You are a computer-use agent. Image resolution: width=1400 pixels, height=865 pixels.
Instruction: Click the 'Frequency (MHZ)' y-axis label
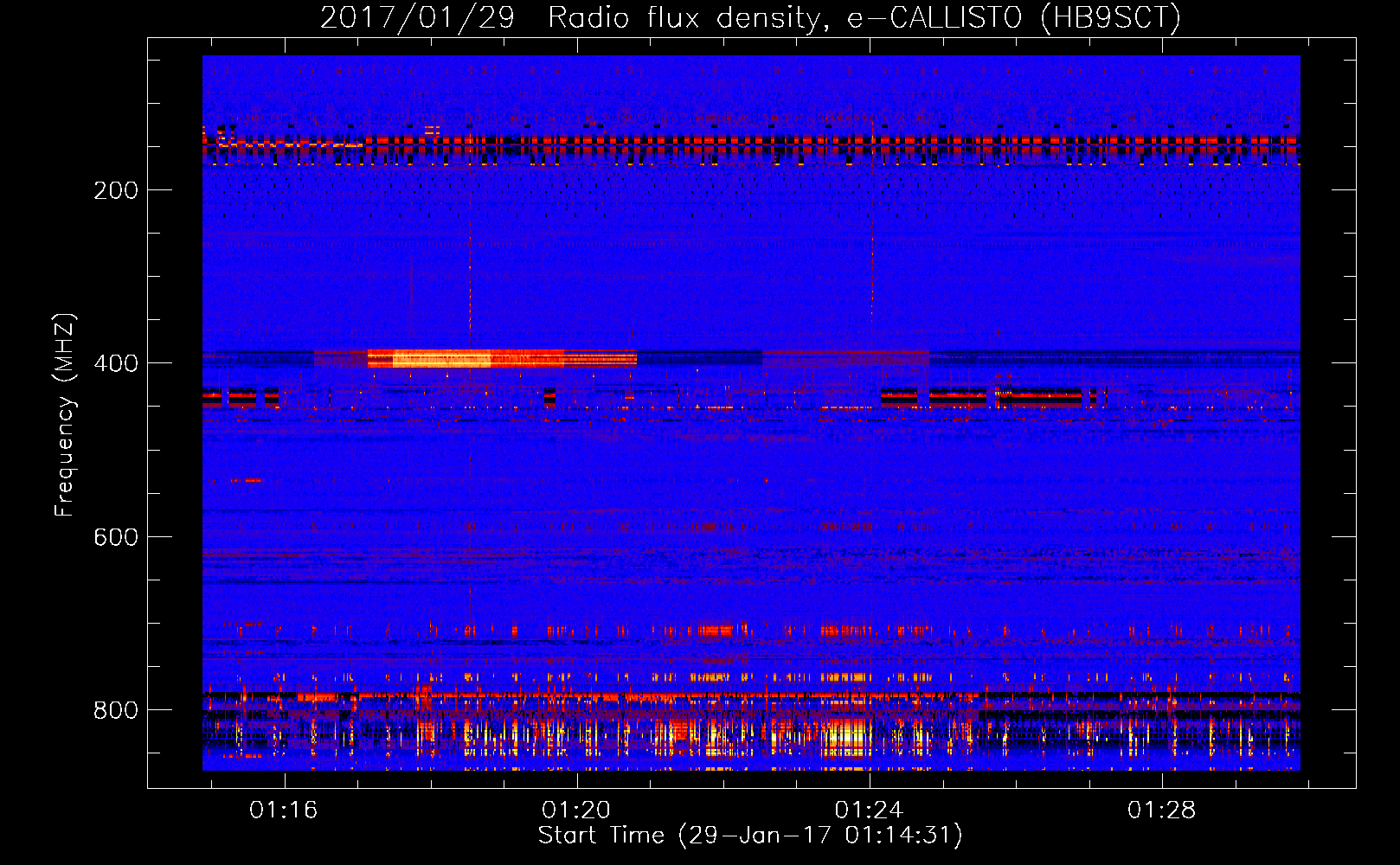click(x=65, y=415)
